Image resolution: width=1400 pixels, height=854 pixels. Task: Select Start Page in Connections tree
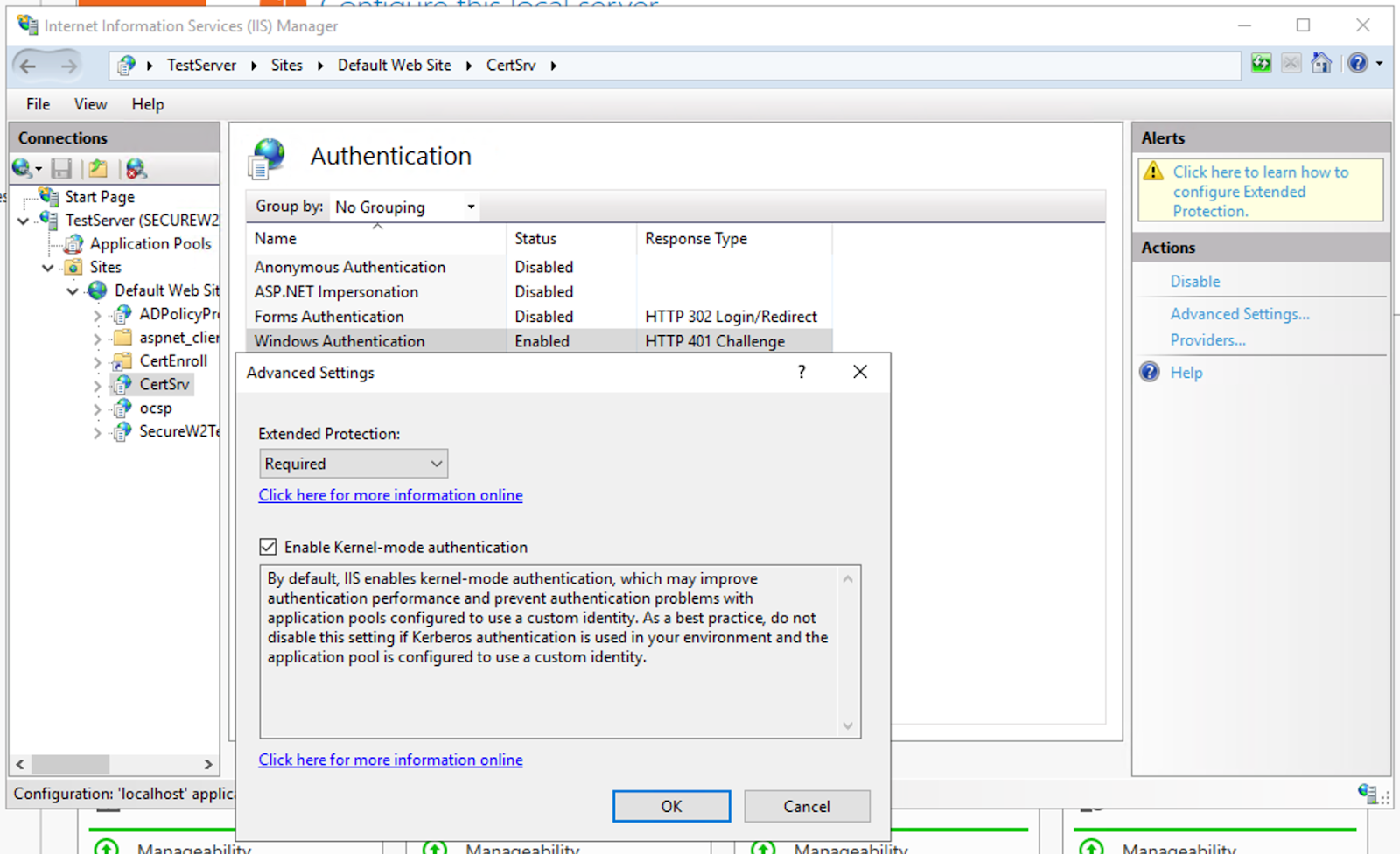tap(100, 197)
